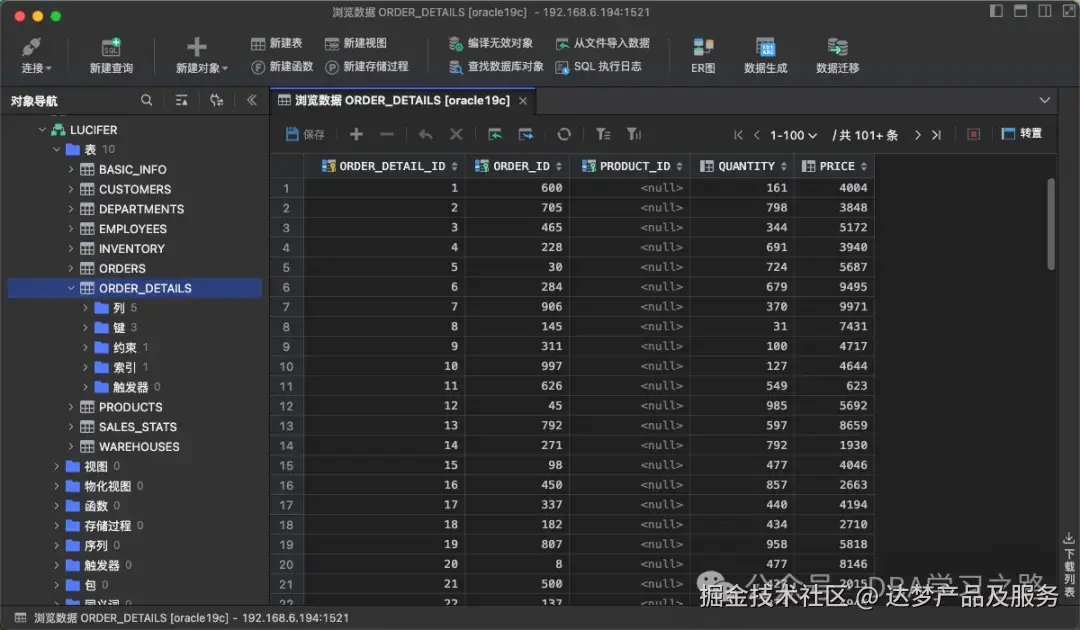Screen dimensions: 1080x630
Task: Select the INVENTORY table
Action: point(132,249)
